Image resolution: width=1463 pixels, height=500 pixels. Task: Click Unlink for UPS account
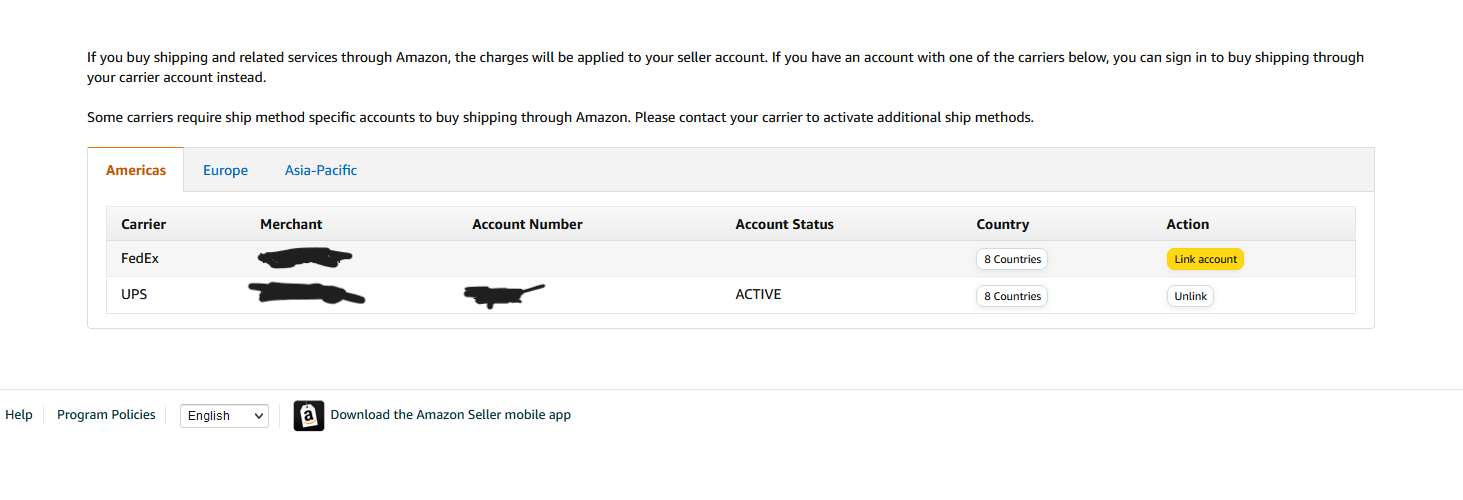(1190, 296)
